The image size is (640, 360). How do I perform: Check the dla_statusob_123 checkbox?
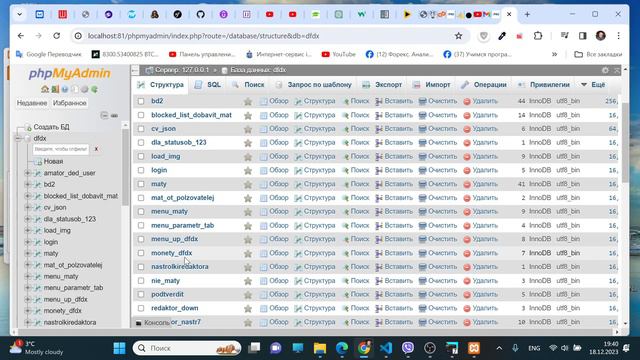pos(141,143)
